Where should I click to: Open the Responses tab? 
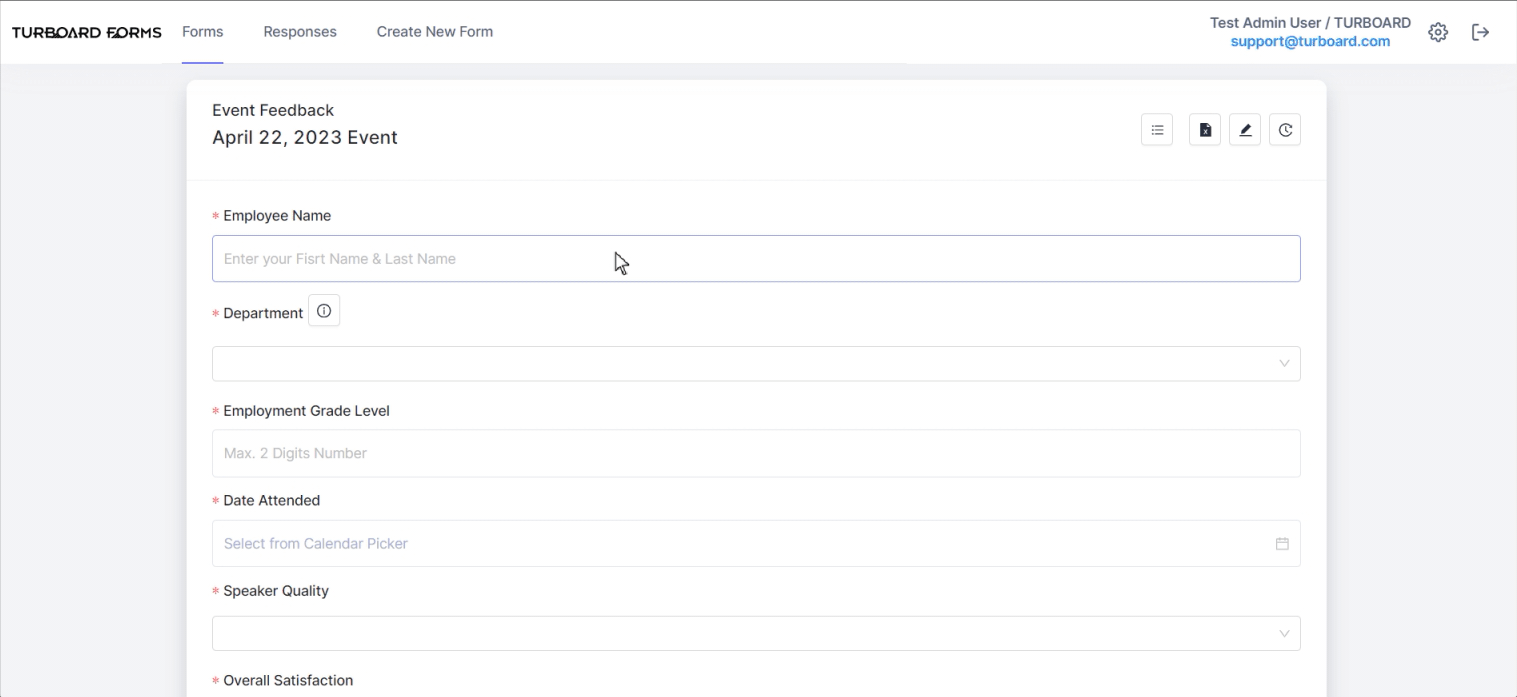pyautogui.click(x=300, y=32)
